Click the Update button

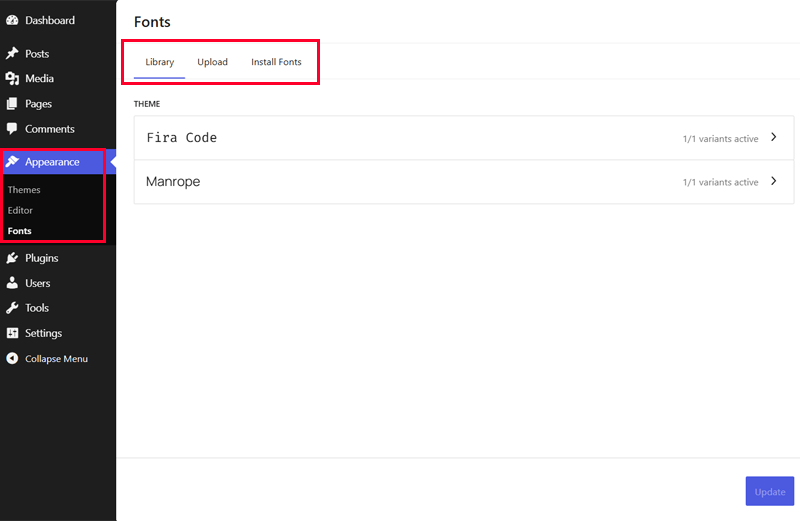(769, 491)
